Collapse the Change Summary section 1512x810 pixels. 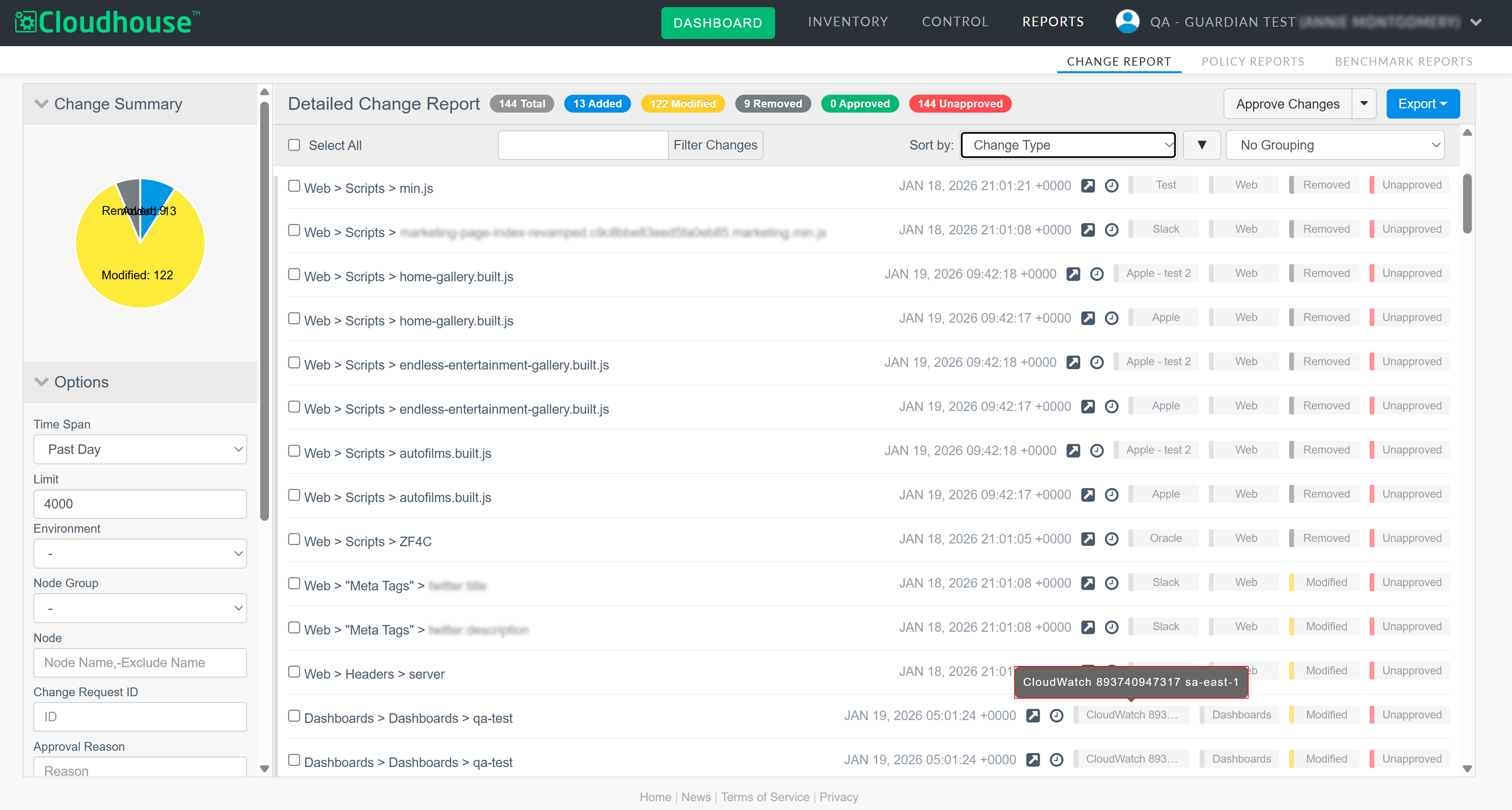click(41, 104)
